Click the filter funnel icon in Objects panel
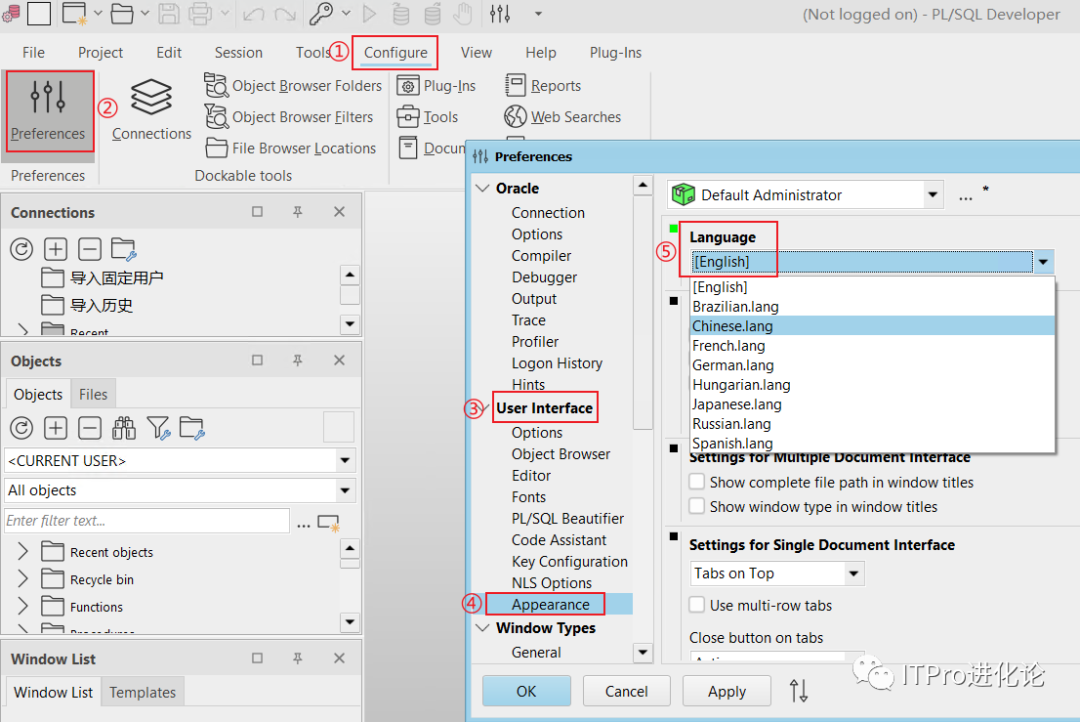The image size is (1080, 722). (x=158, y=428)
